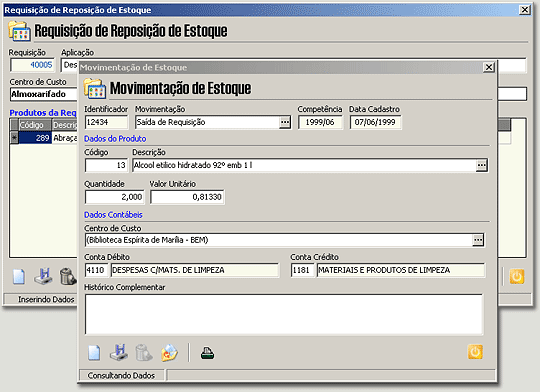Click the orange power exit icon in Requisição window

[517, 276]
